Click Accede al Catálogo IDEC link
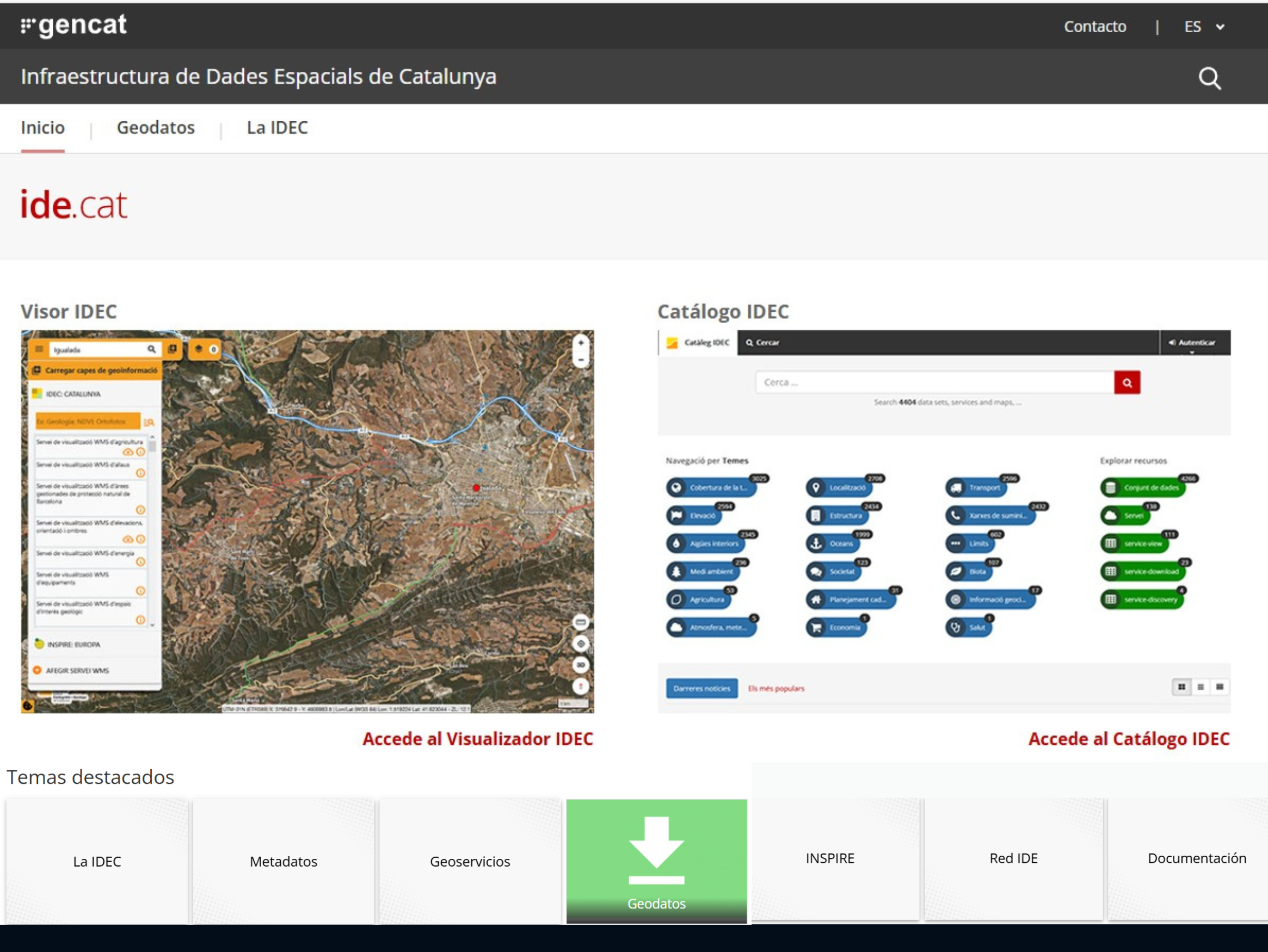1268x952 pixels. pyautogui.click(x=1129, y=739)
